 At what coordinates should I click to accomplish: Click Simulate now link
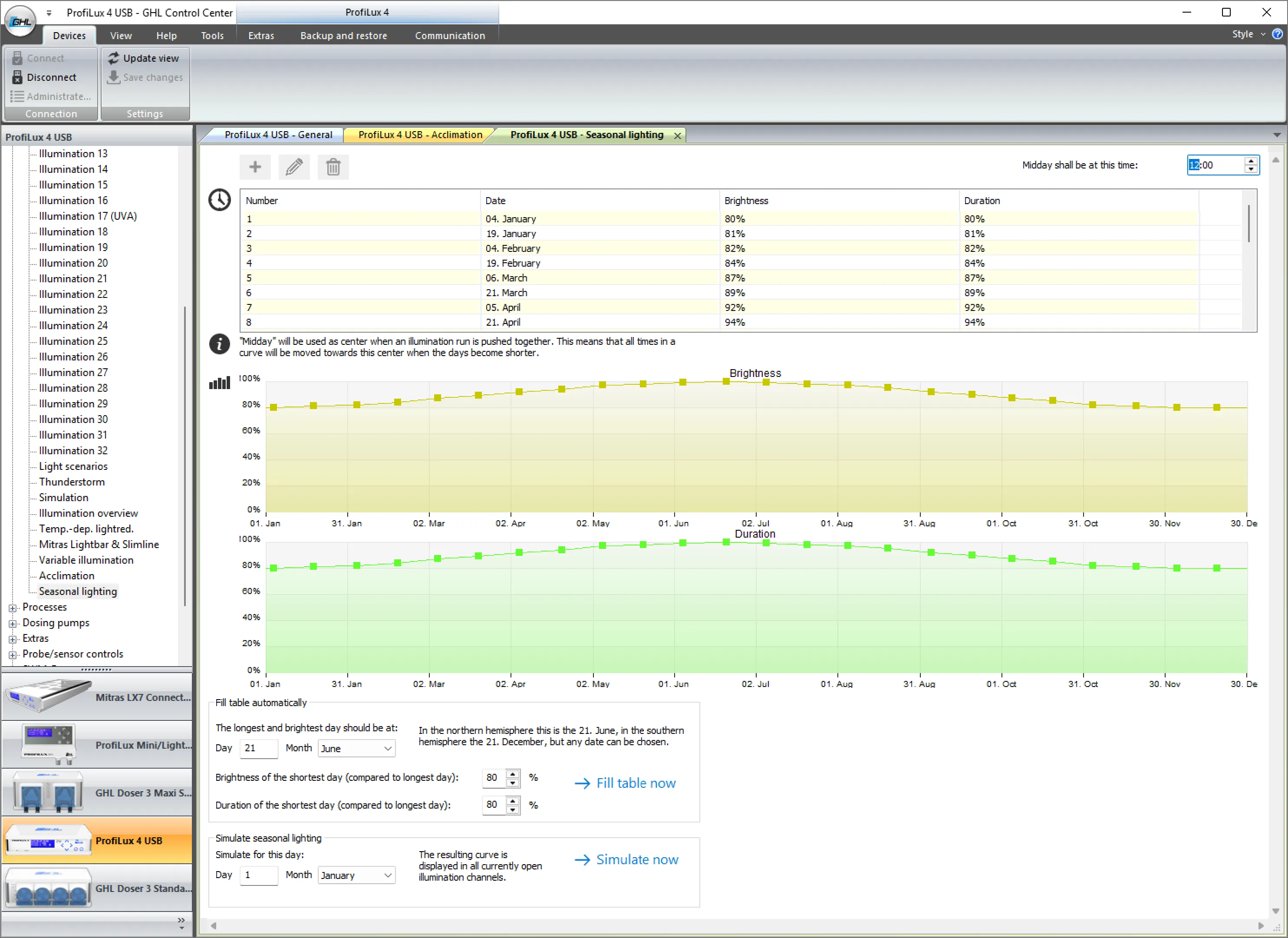pos(636,859)
